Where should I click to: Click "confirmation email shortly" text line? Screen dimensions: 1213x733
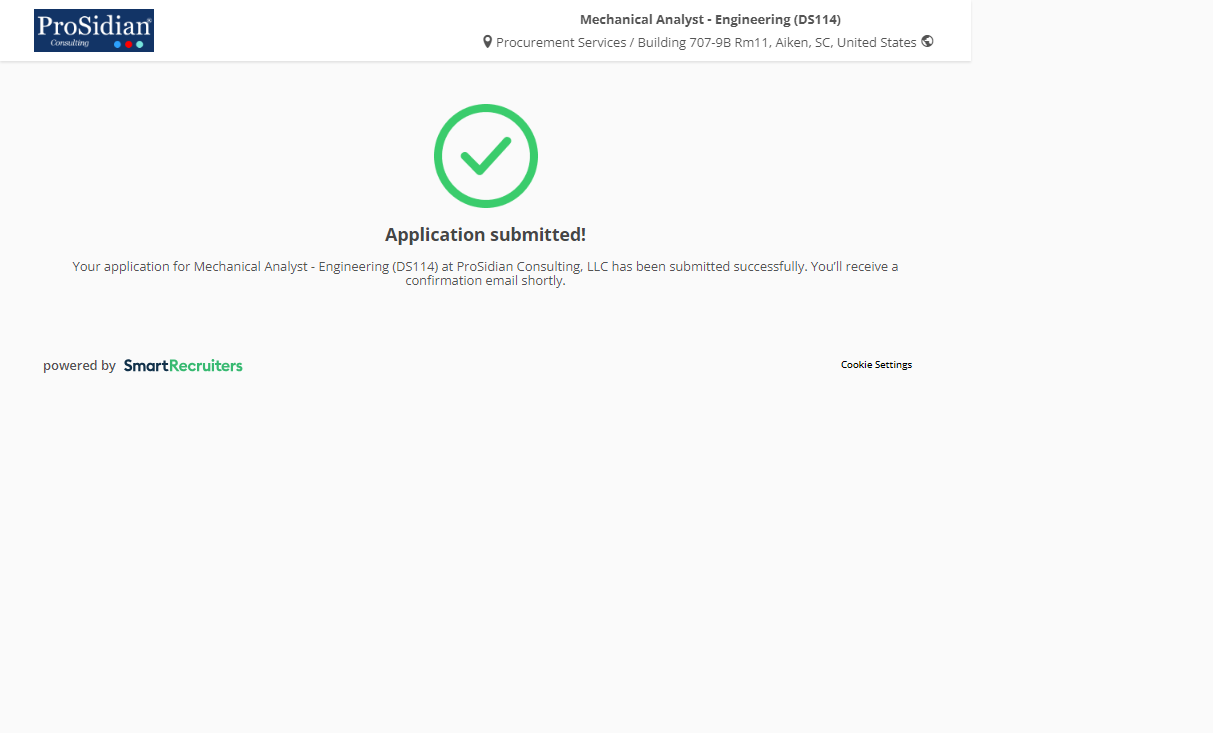pyautogui.click(x=485, y=281)
